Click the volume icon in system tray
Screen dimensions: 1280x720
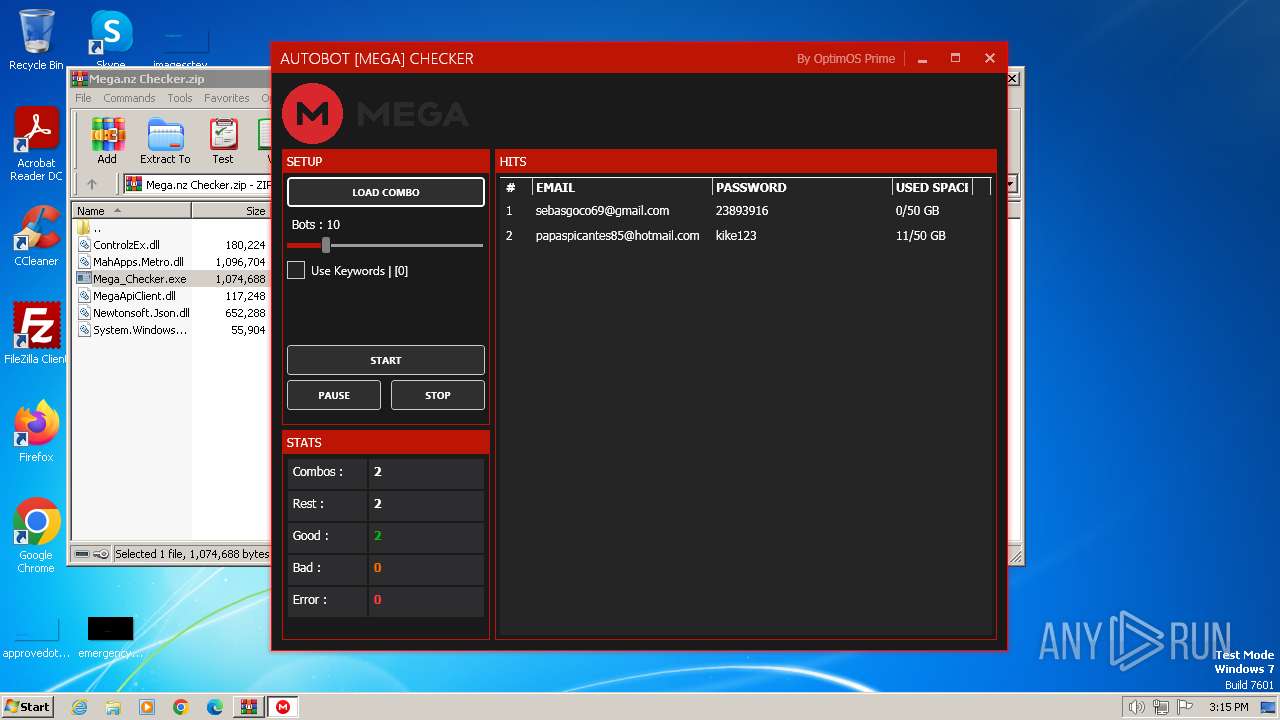pyautogui.click(x=1136, y=707)
